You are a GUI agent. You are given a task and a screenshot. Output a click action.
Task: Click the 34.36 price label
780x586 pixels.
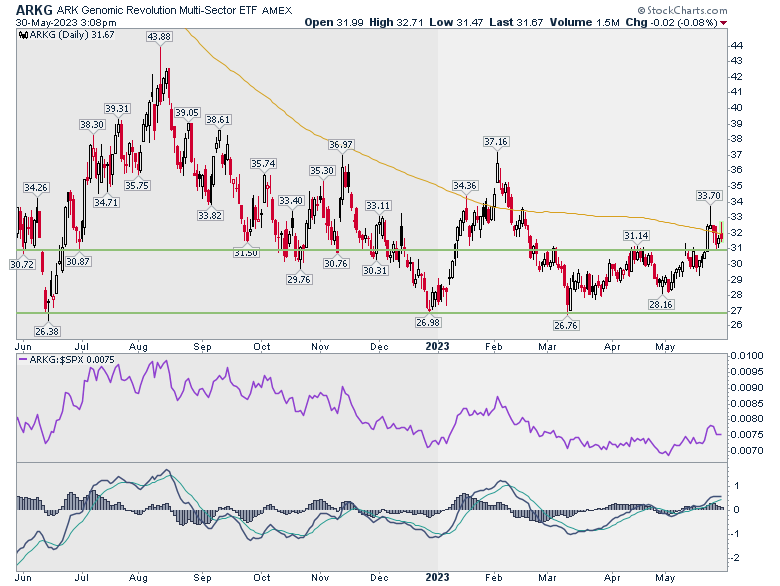tap(465, 186)
